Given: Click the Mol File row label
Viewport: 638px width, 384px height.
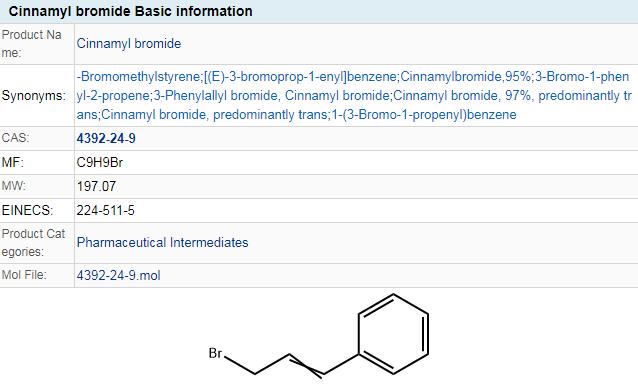Looking at the screenshot, I should 24,275.
